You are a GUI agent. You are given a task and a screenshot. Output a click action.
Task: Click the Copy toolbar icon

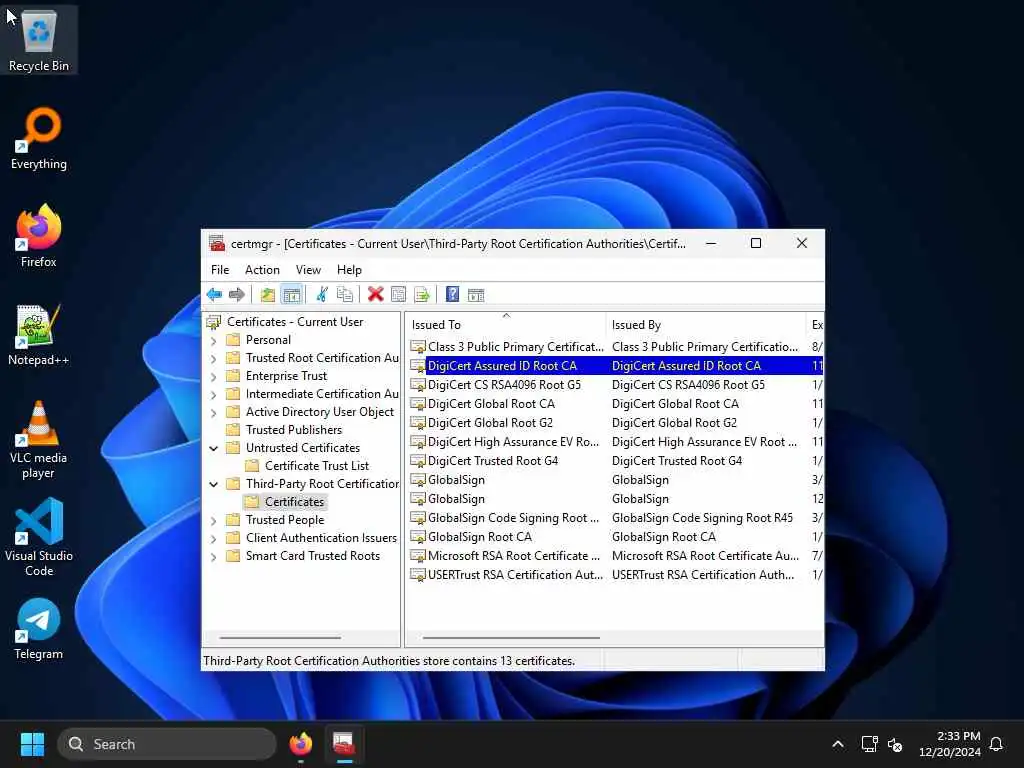click(x=344, y=295)
